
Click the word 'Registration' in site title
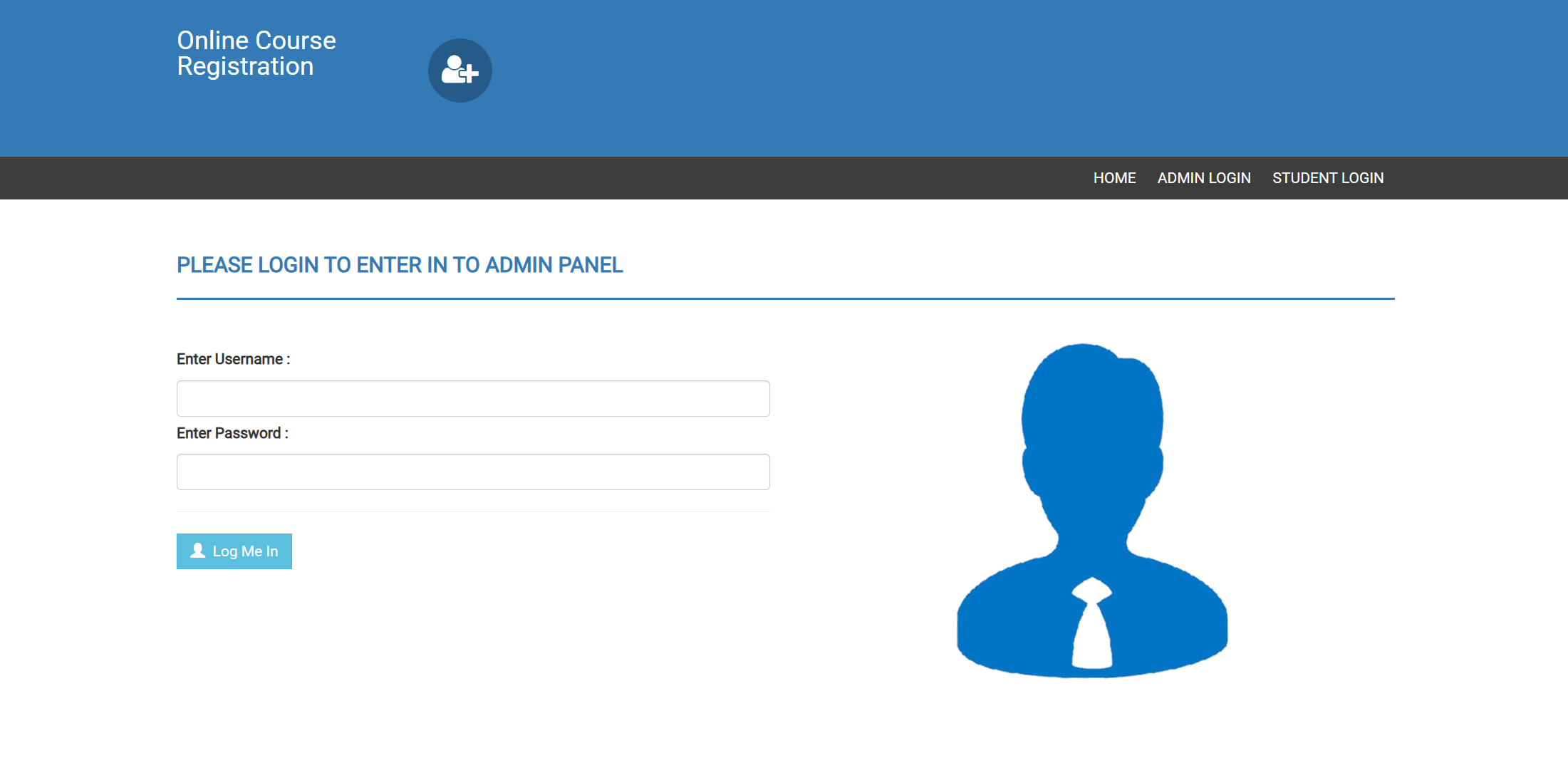(245, 66)
